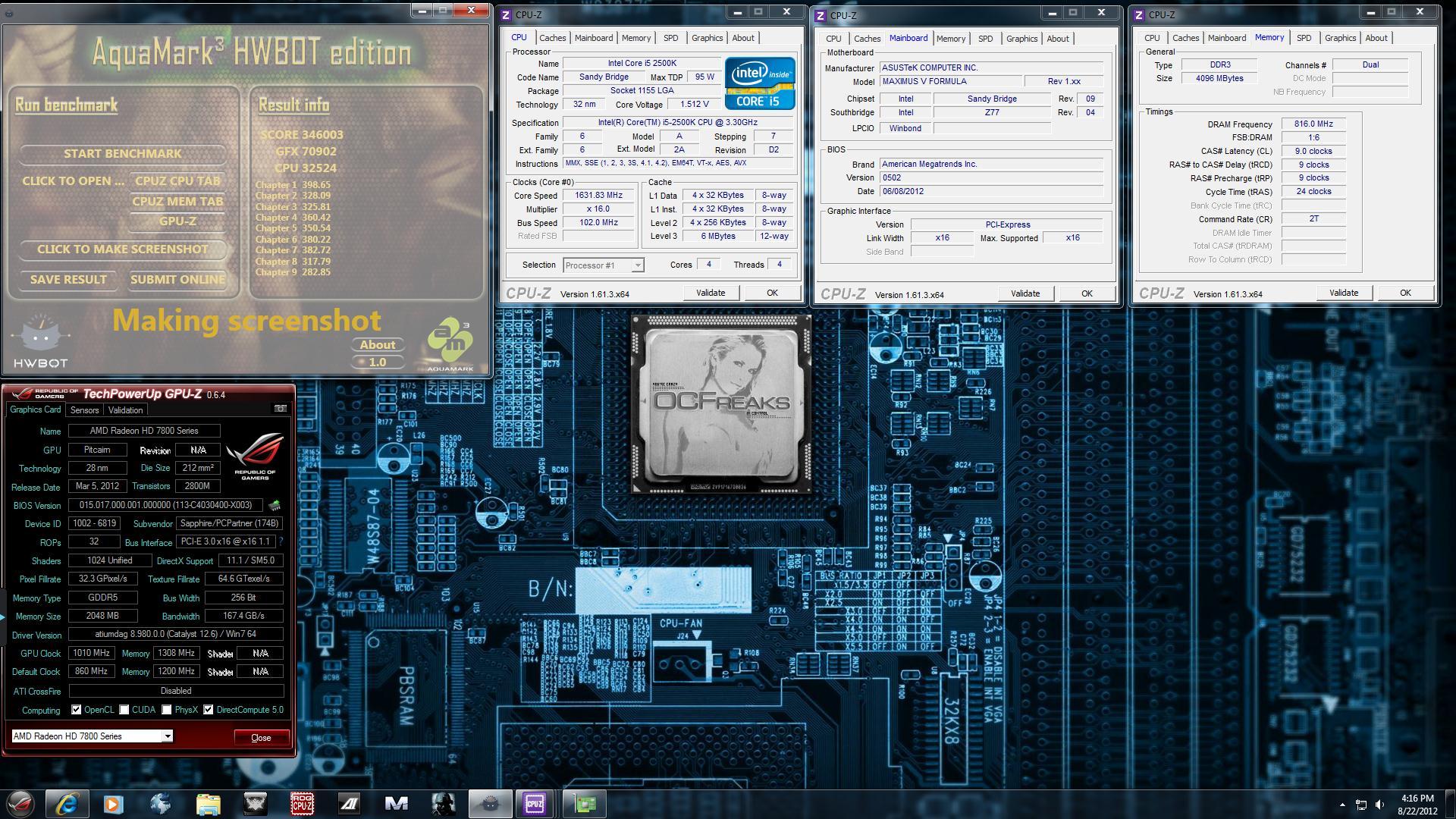Save GPU BIOS using the chip icon
The height and width of the screenshot is (819, 1456).
click(275, 505)
